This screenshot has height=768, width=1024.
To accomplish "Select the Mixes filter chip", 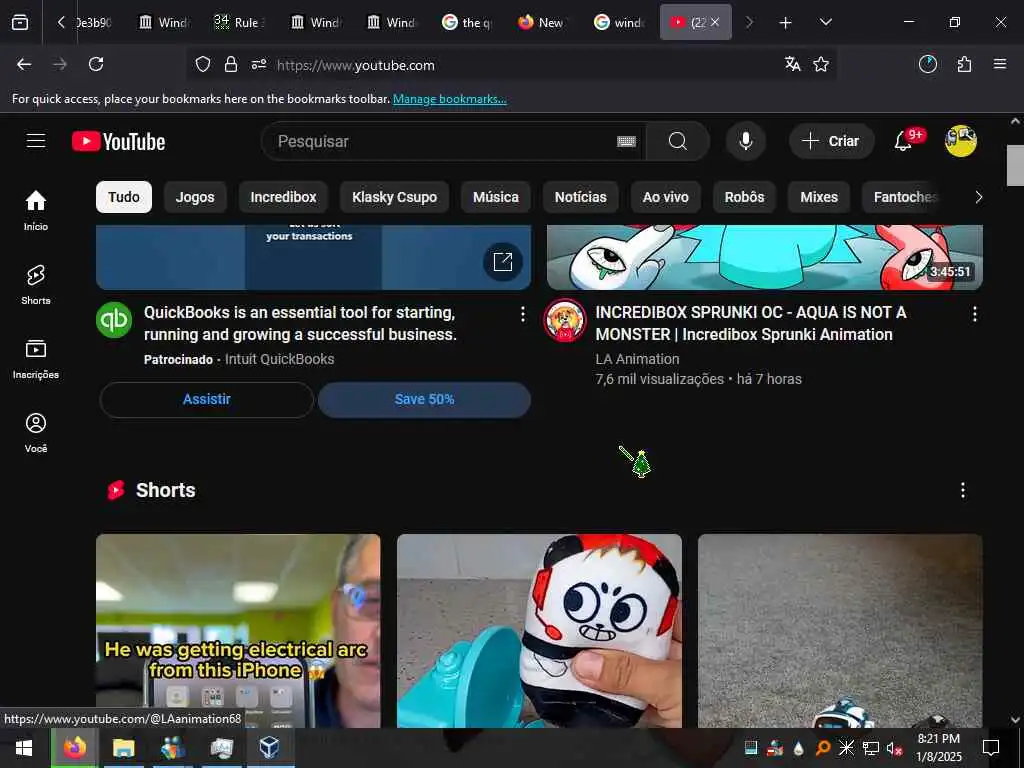I will point(819,197).
